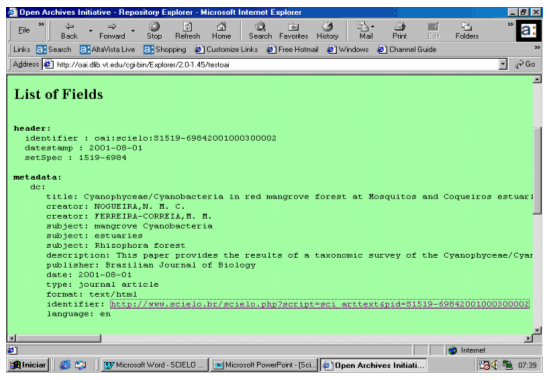Open the Search toolbar pane

(x=260, y=31)
